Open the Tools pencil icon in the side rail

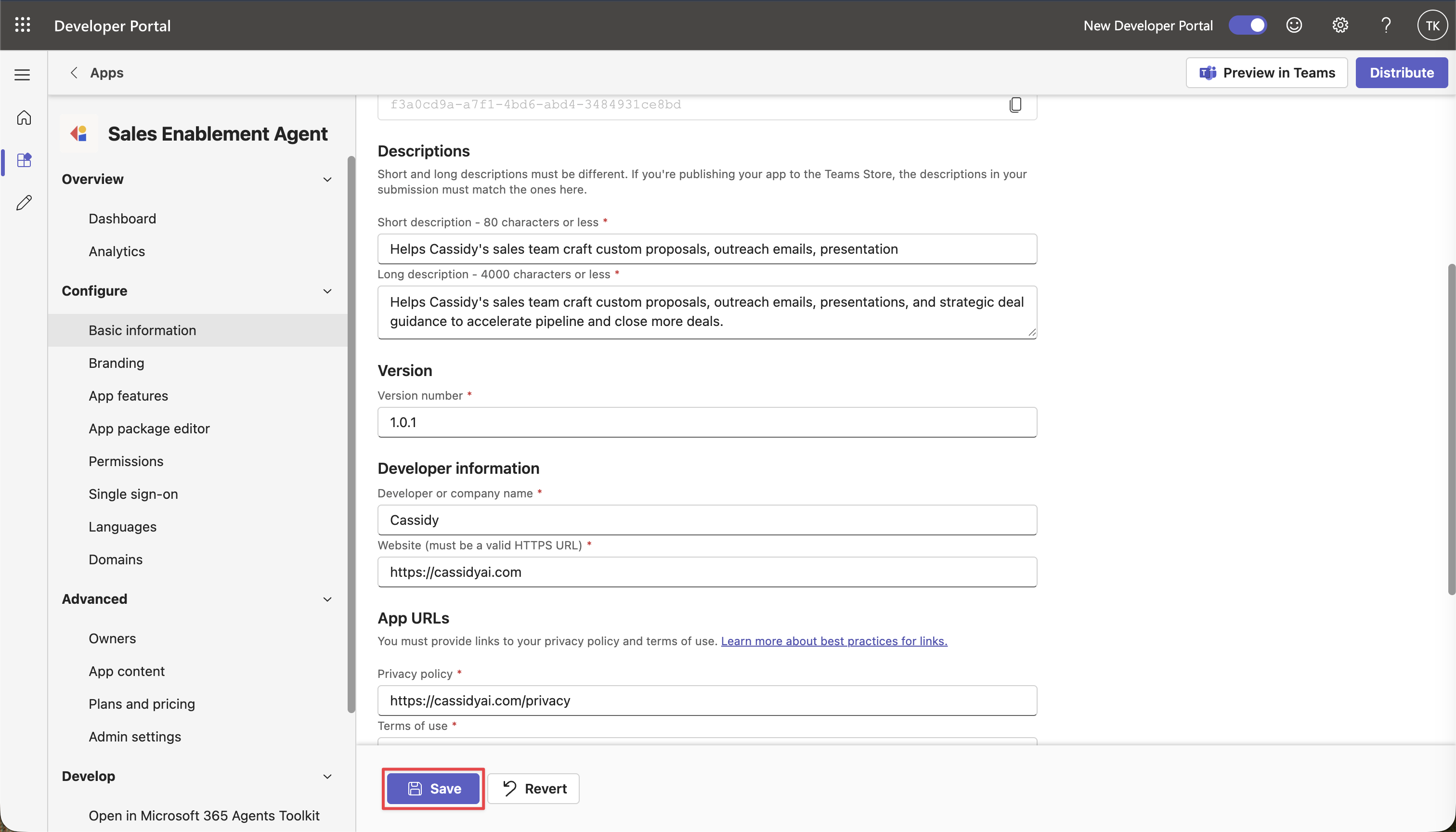coord(24,203)
